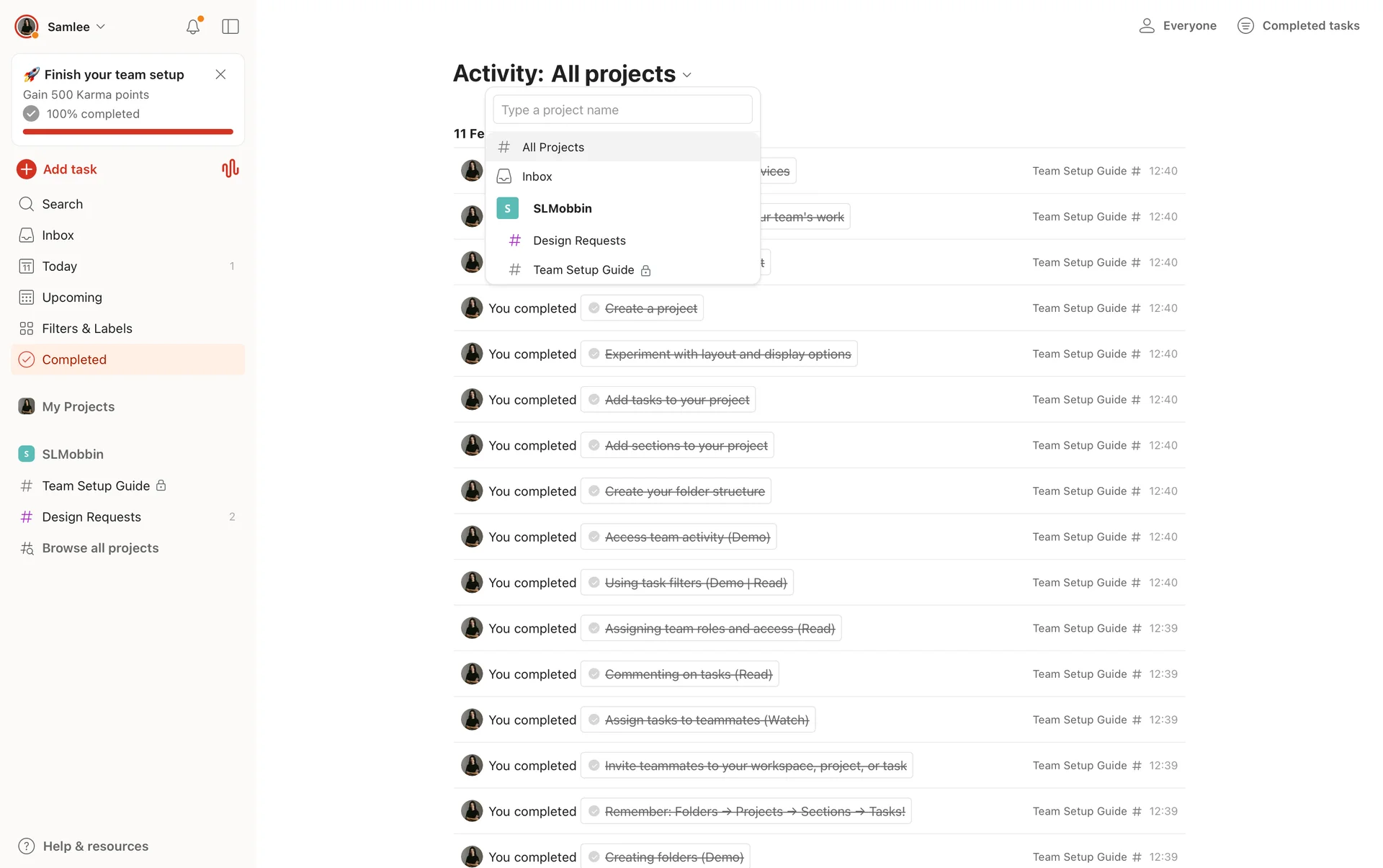Open the Completed tasks filter button
Screen dimensions: 1383x868
point(1298,26)
